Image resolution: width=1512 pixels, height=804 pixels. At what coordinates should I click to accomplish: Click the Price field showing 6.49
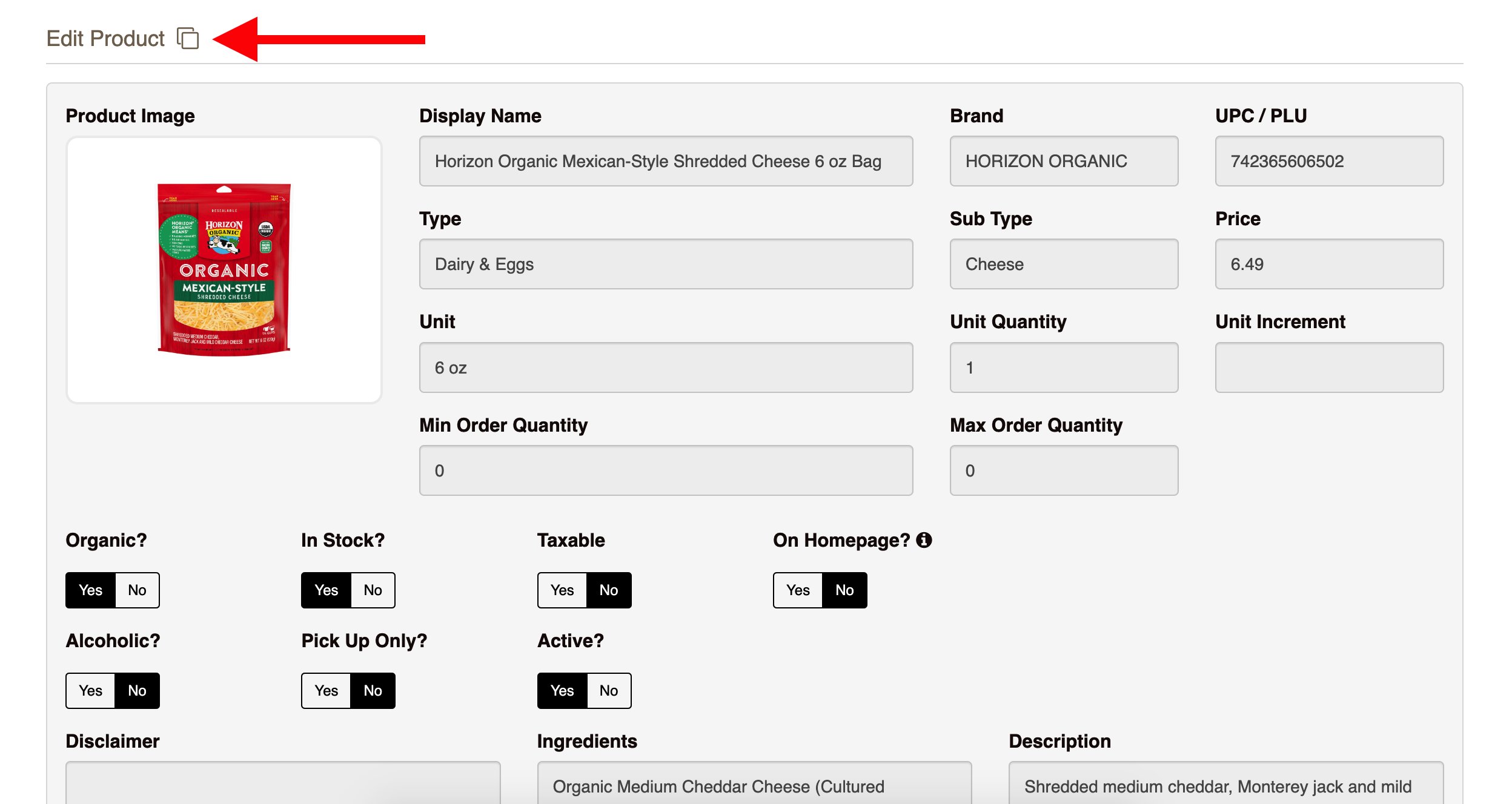pyautogui.click(x=1329, y=264)
